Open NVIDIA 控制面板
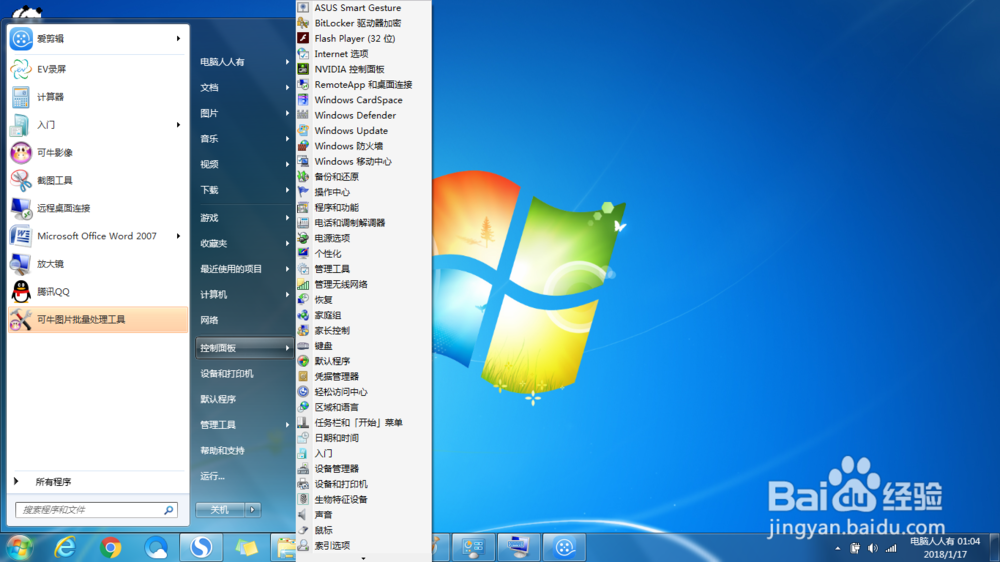This screenshot has height=562, width=1000. (364, 69)
